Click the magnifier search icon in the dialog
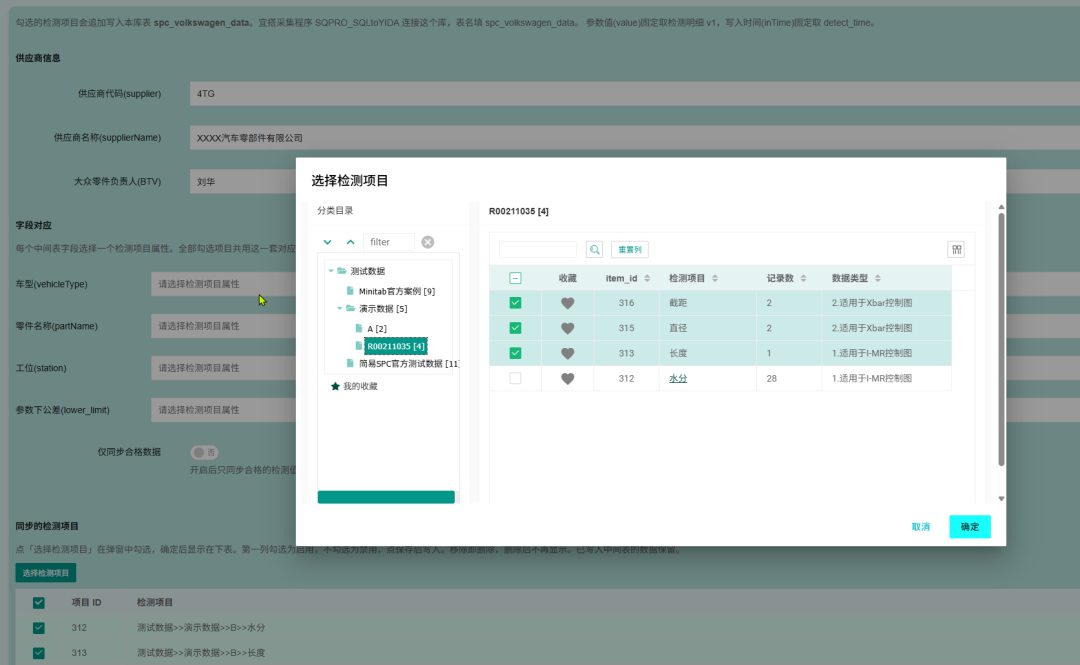The image size is (1080, 665). [x=594, y=249]
